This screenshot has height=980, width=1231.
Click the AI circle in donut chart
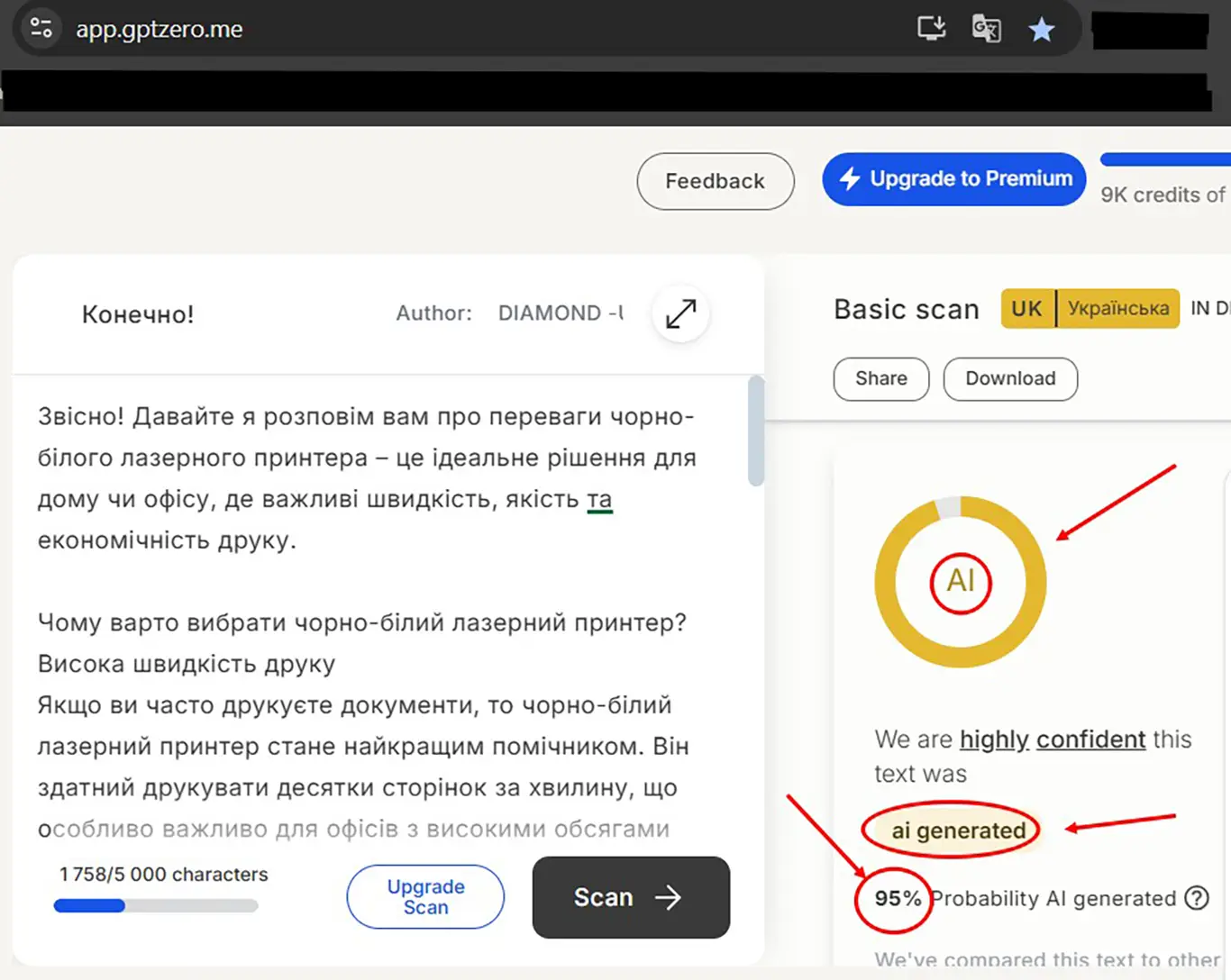pos(961,582)
